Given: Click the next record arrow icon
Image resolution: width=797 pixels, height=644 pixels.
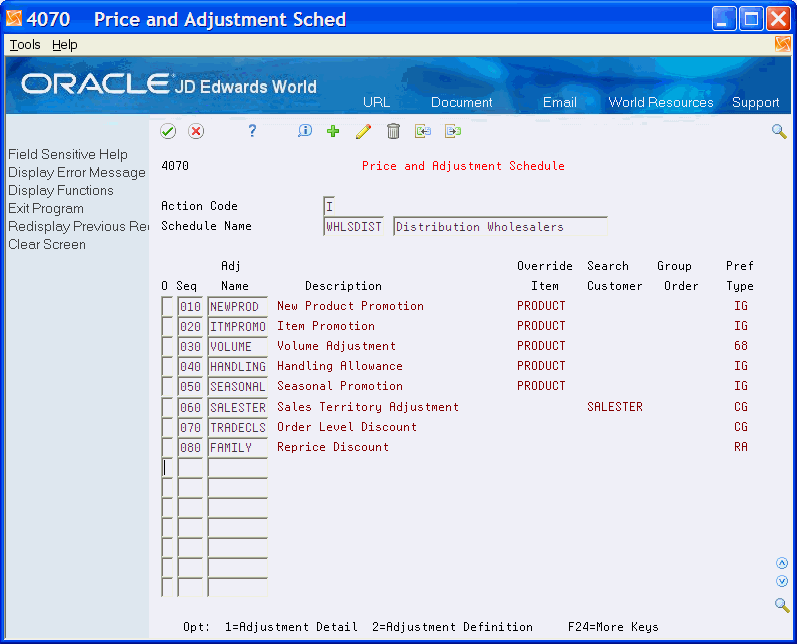Looking at the screenshot, I should tap(453, 132).
